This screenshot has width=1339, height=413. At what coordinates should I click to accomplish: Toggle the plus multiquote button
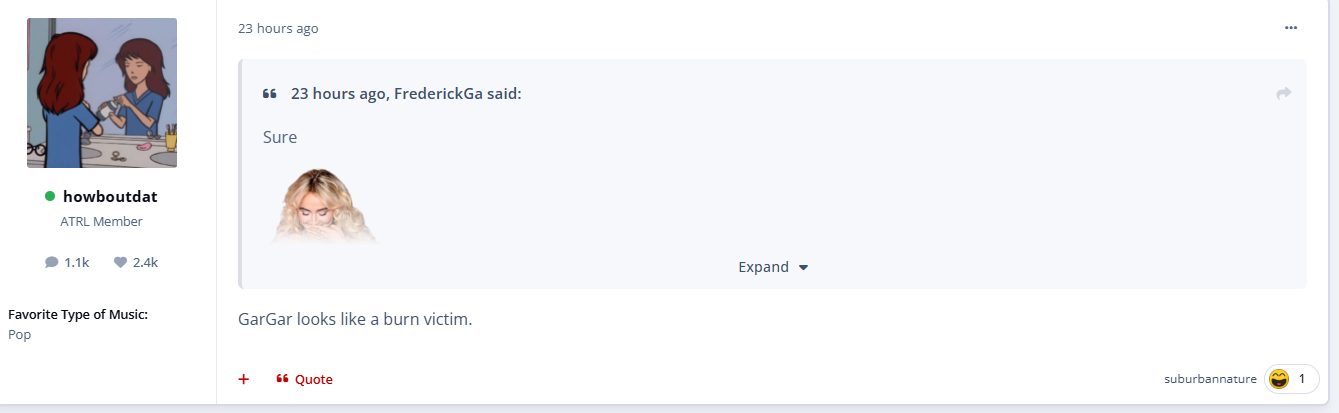coord(244,379)
